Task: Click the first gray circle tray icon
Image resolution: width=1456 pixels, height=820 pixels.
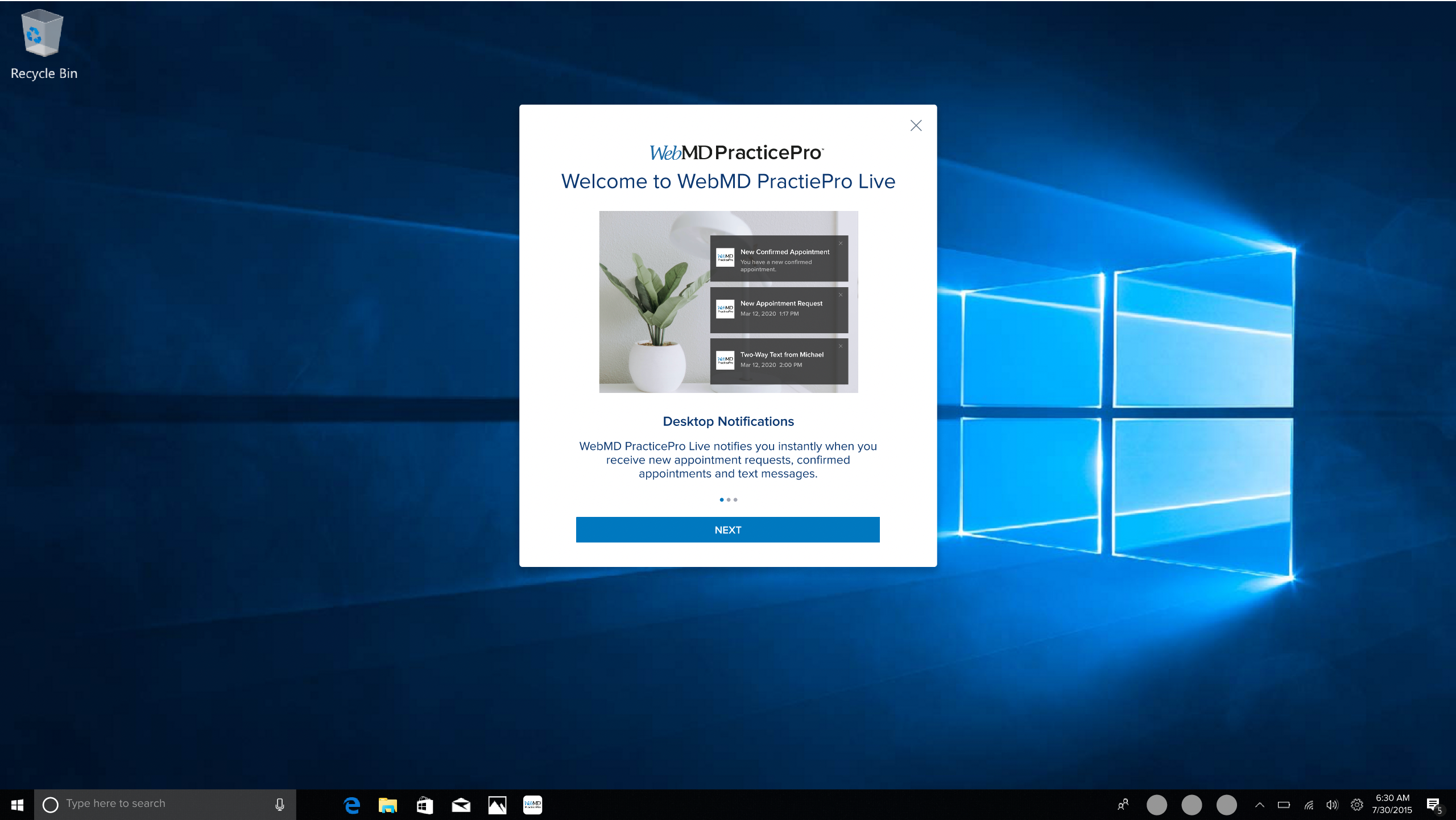Action: tap(1157, 805)
